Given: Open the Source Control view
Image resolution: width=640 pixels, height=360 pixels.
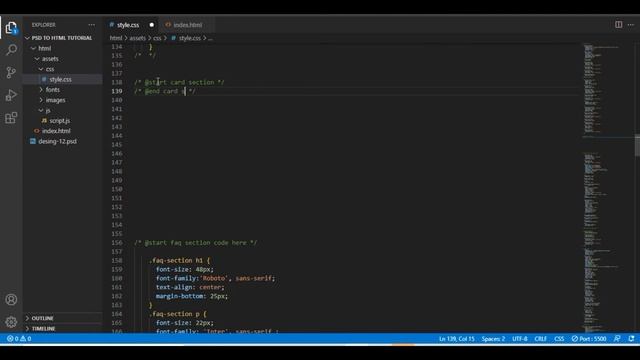Looking at the screenshot, I should tap(11, 73).
